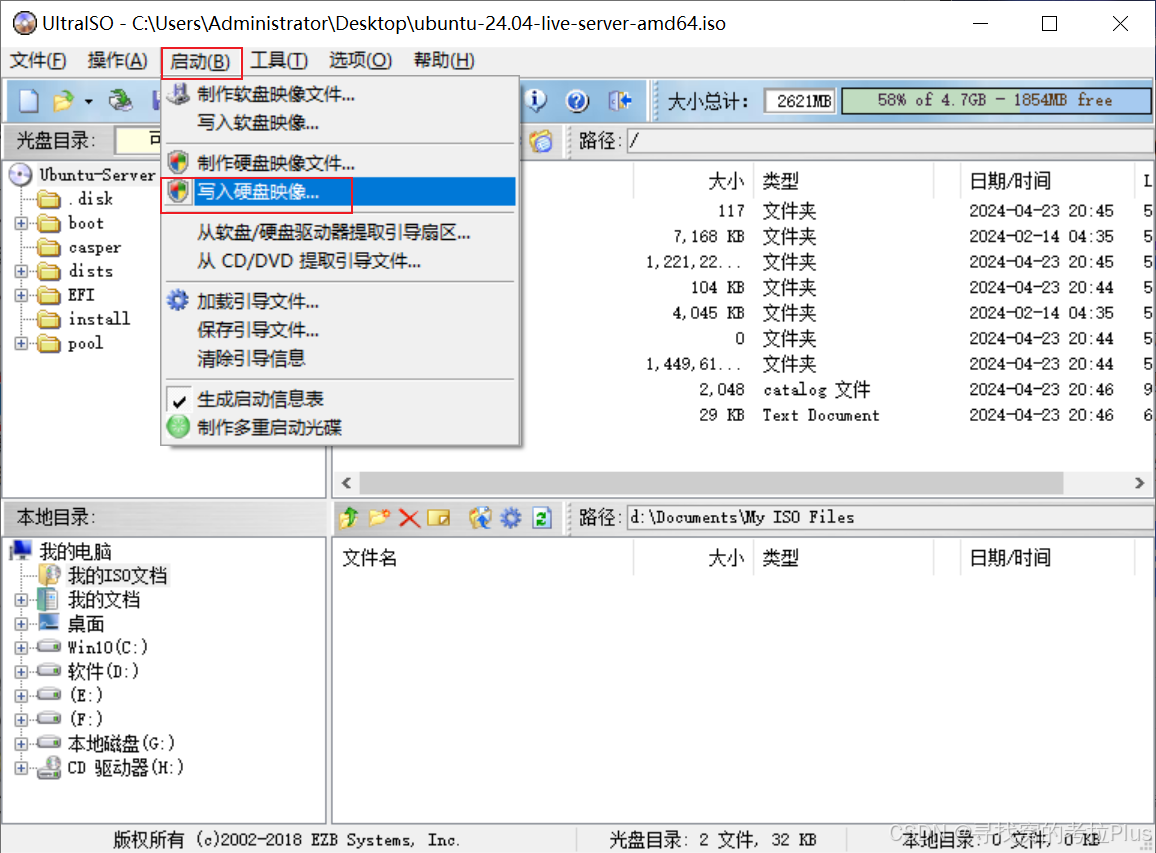Click the green disc icon of 制作多重启动光碟

coord(178,427)
